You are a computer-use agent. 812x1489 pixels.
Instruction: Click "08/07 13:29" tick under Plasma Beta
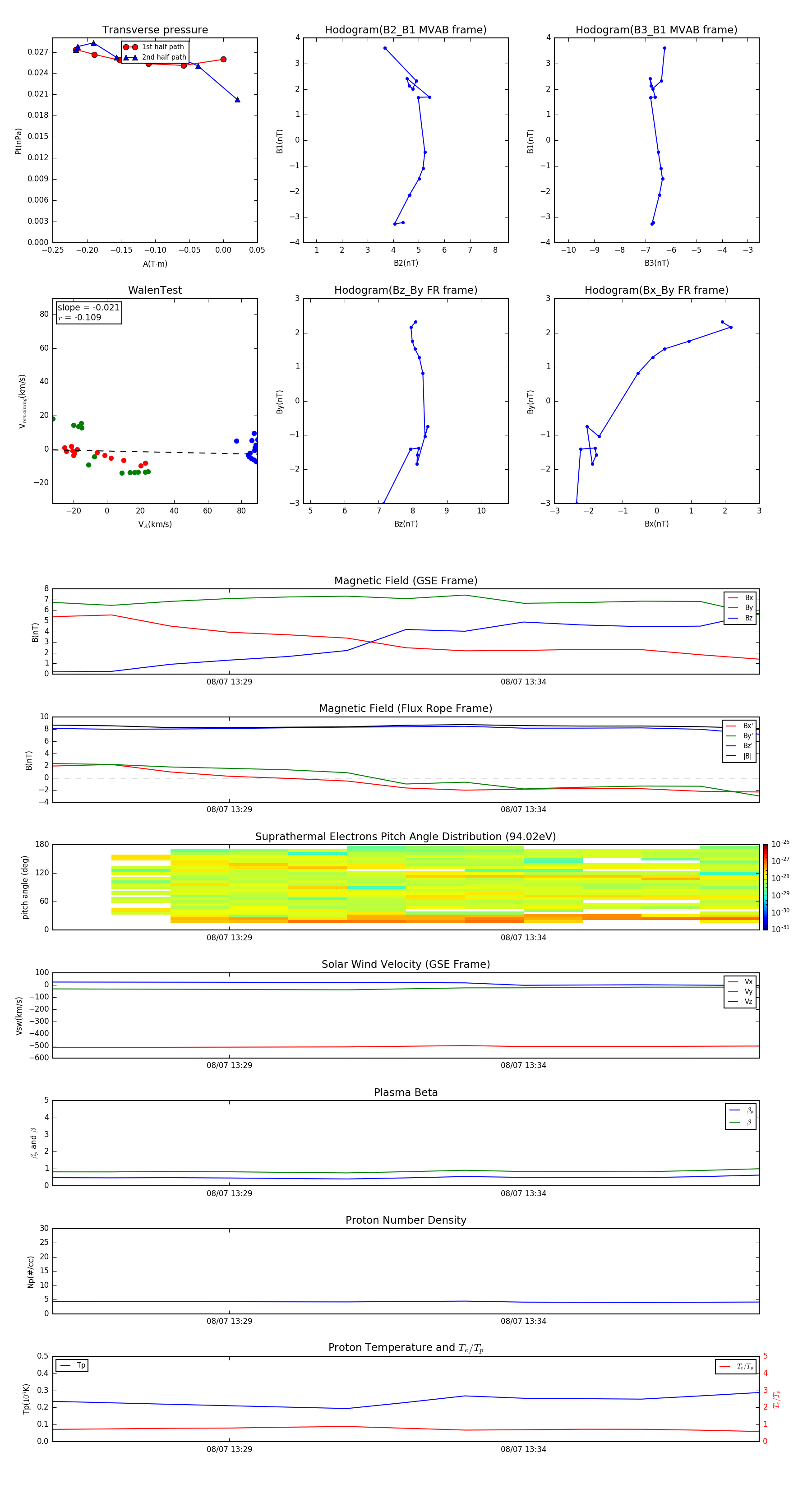coord(230,1193)
